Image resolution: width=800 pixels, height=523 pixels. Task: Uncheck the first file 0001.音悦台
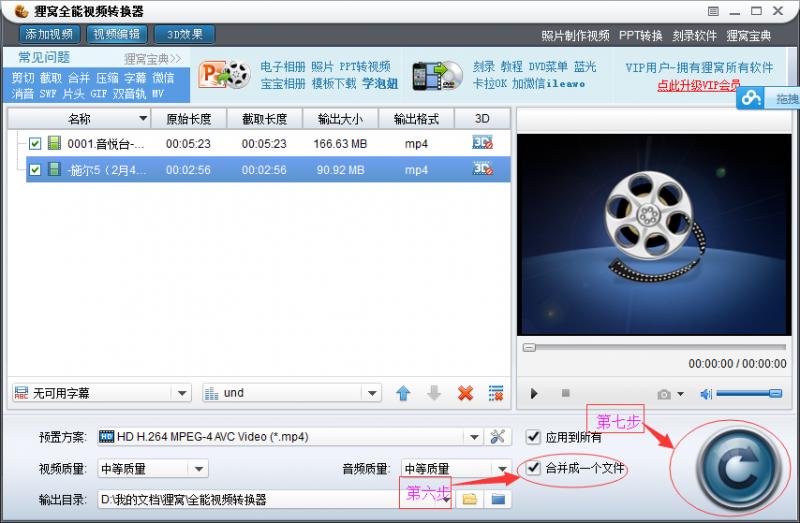pyautogui.click(x=35, y=144)
